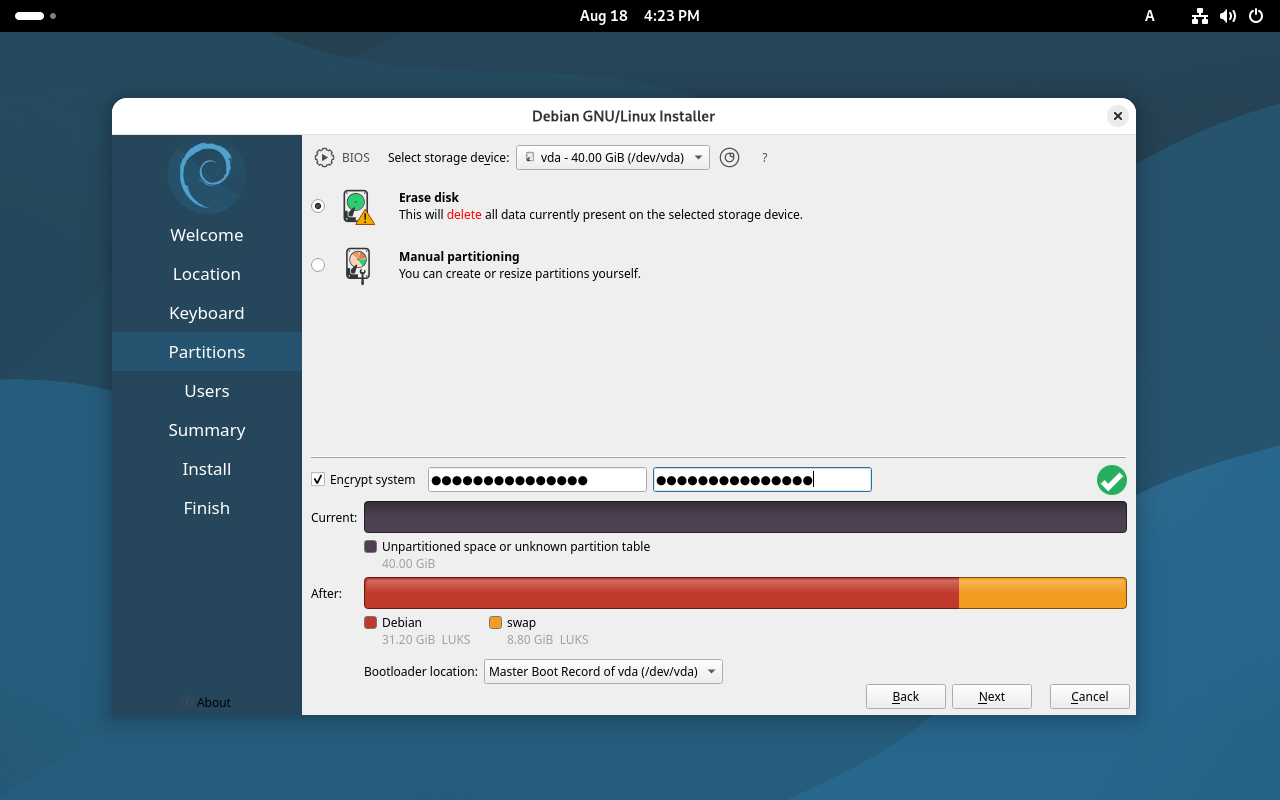Screen dimensions: 1280x800
Task: Click the Manual partitioning disk icon
Action: point(357,266)
